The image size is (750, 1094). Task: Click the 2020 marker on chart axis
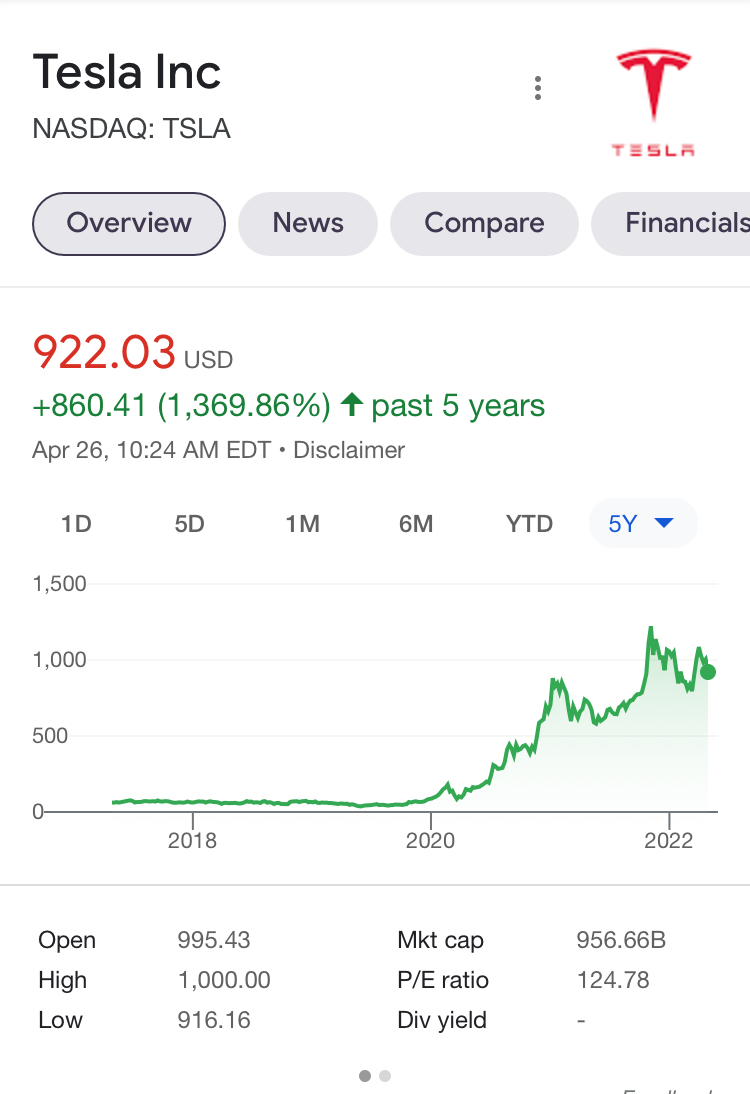[430, 840]
